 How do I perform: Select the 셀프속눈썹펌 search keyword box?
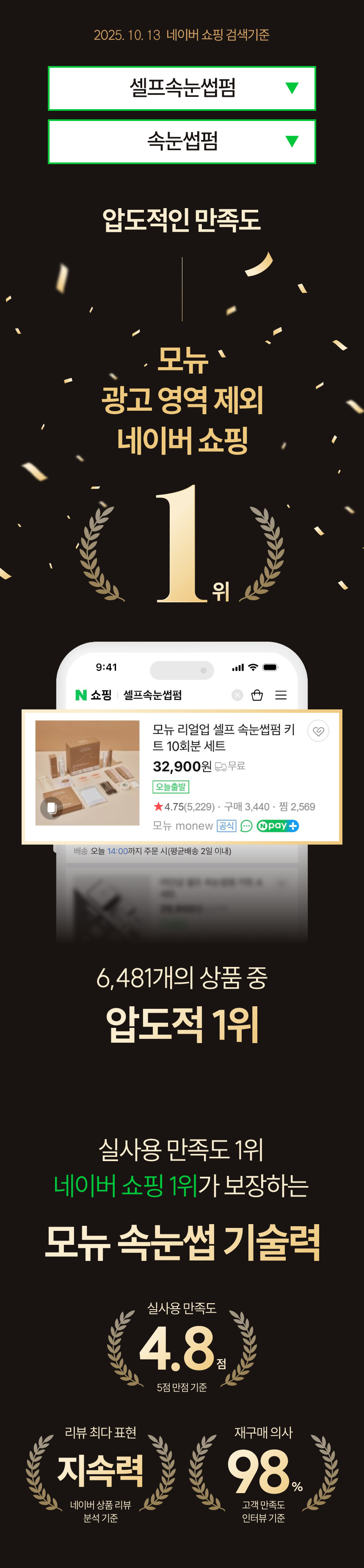(182, 88)
